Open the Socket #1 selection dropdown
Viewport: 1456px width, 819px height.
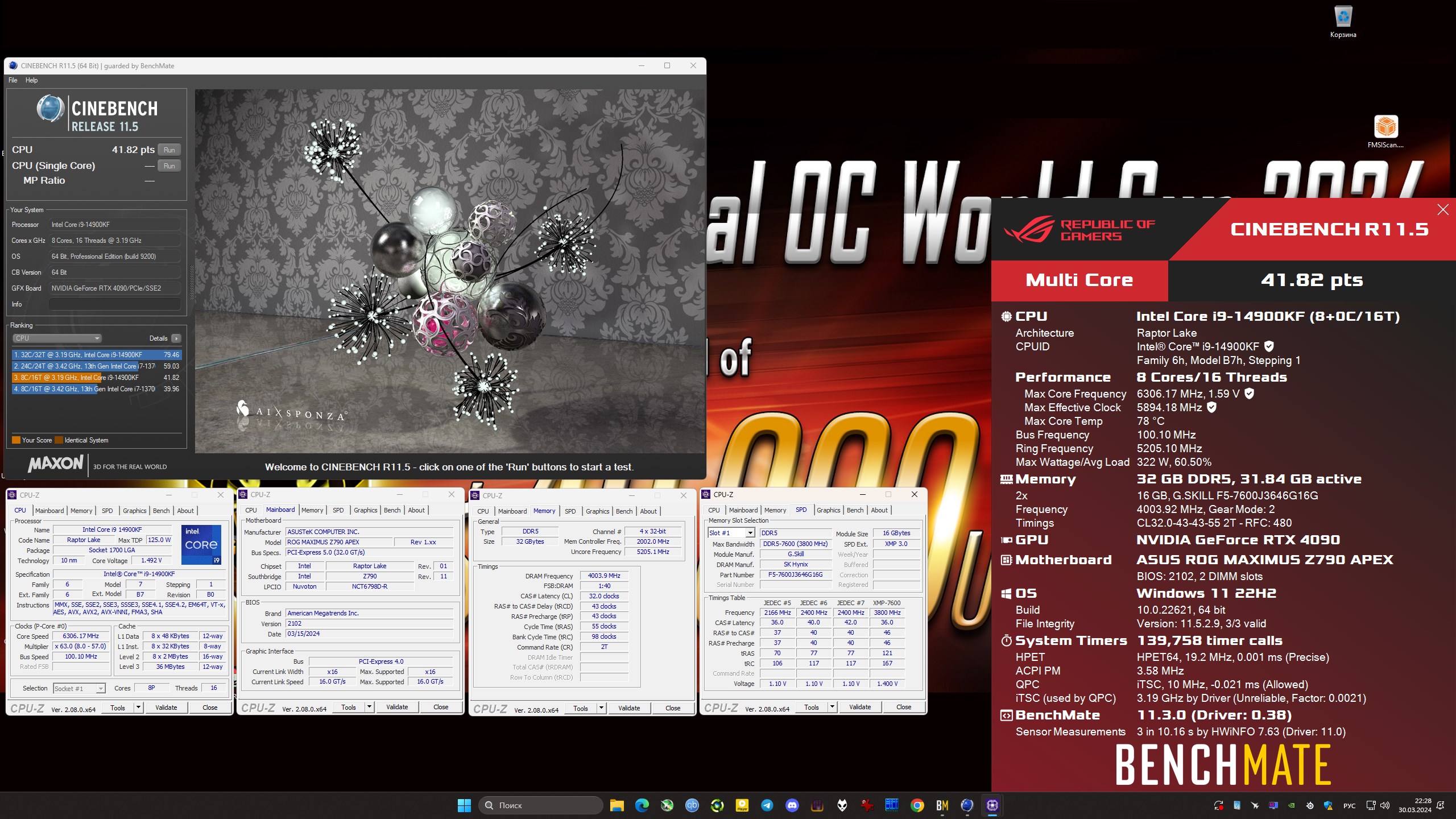(x=79, y=689)
